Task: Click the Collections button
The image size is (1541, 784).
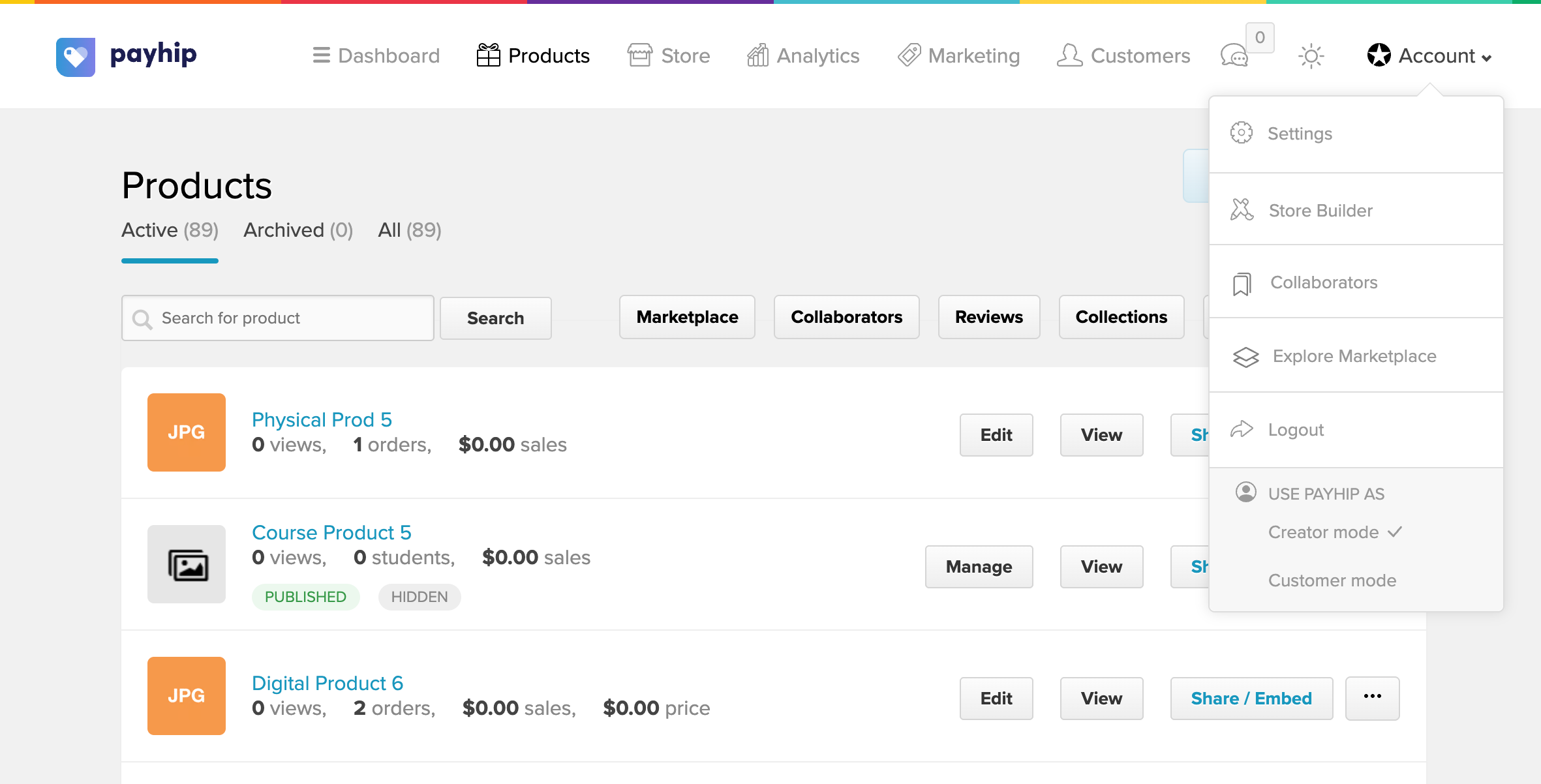Action: [1121, 317]
